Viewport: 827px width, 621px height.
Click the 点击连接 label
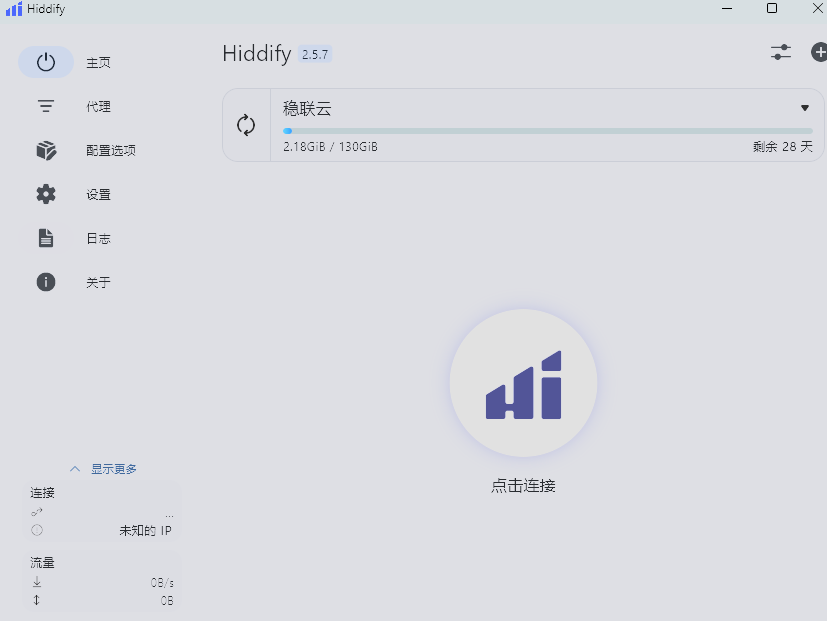point(523,486)
